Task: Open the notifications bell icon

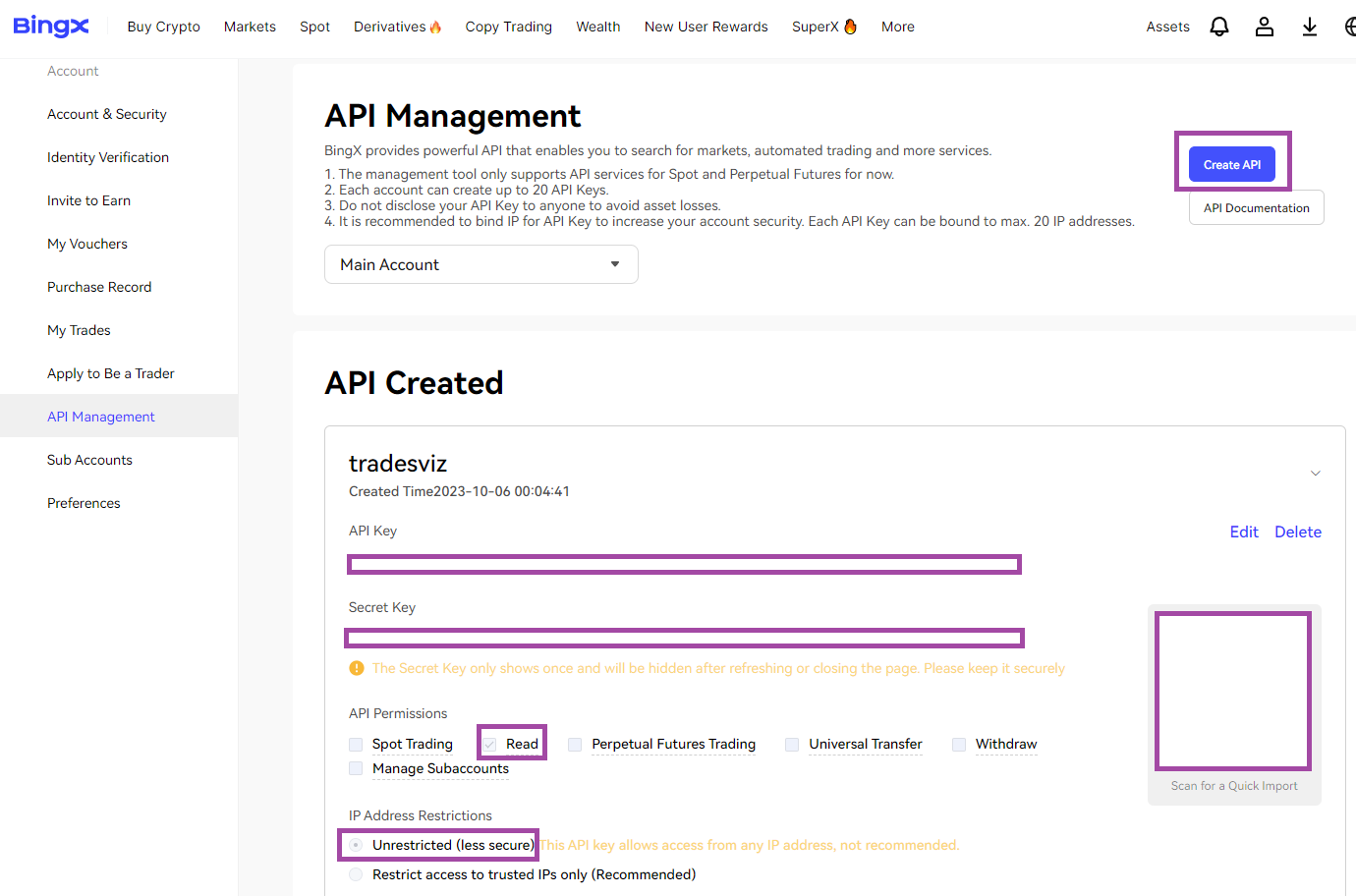Action: 1219,27
